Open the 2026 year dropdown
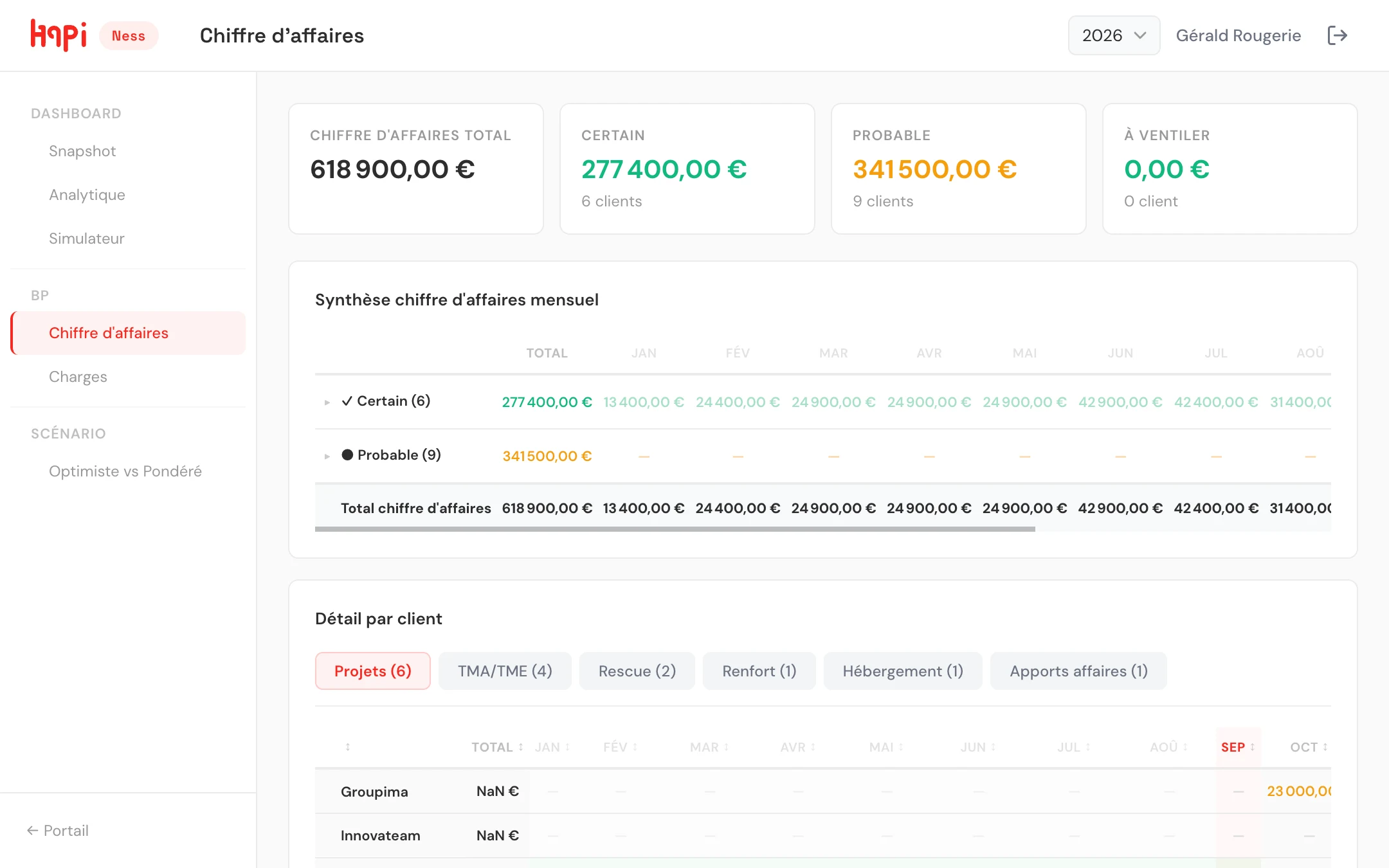The width and height of the screenshot is (1389, 868). tap(1114, 35)
